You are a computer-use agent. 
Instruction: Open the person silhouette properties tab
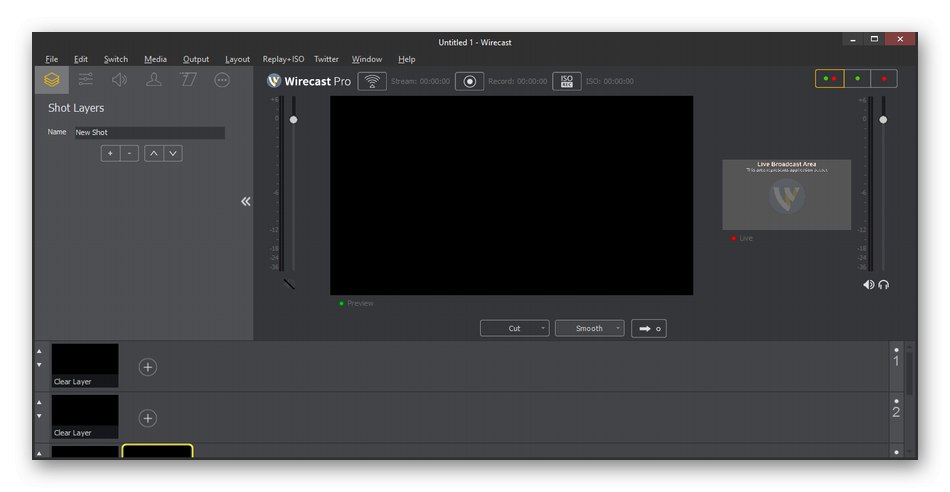click(154, 79)
